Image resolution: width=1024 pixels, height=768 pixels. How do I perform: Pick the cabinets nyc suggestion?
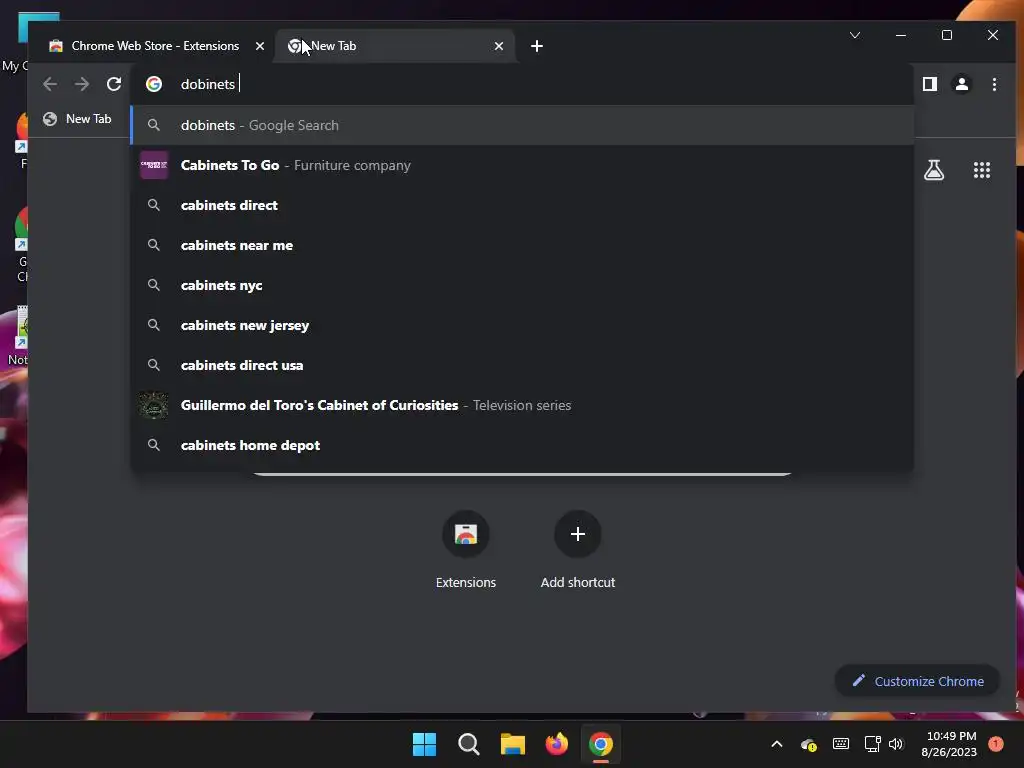[522, 285]
